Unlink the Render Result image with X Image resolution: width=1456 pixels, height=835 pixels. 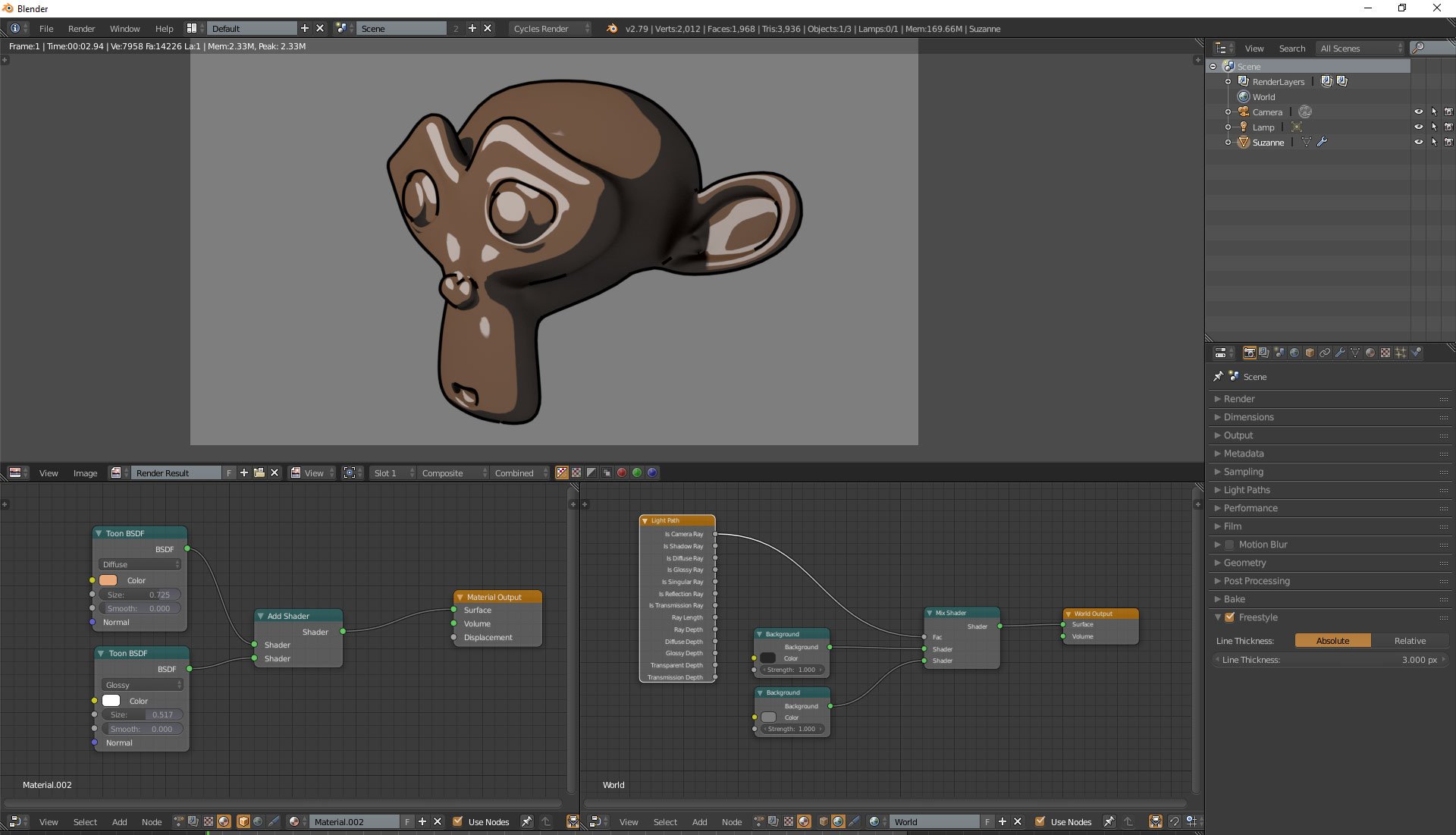click(x=275, y=472)
